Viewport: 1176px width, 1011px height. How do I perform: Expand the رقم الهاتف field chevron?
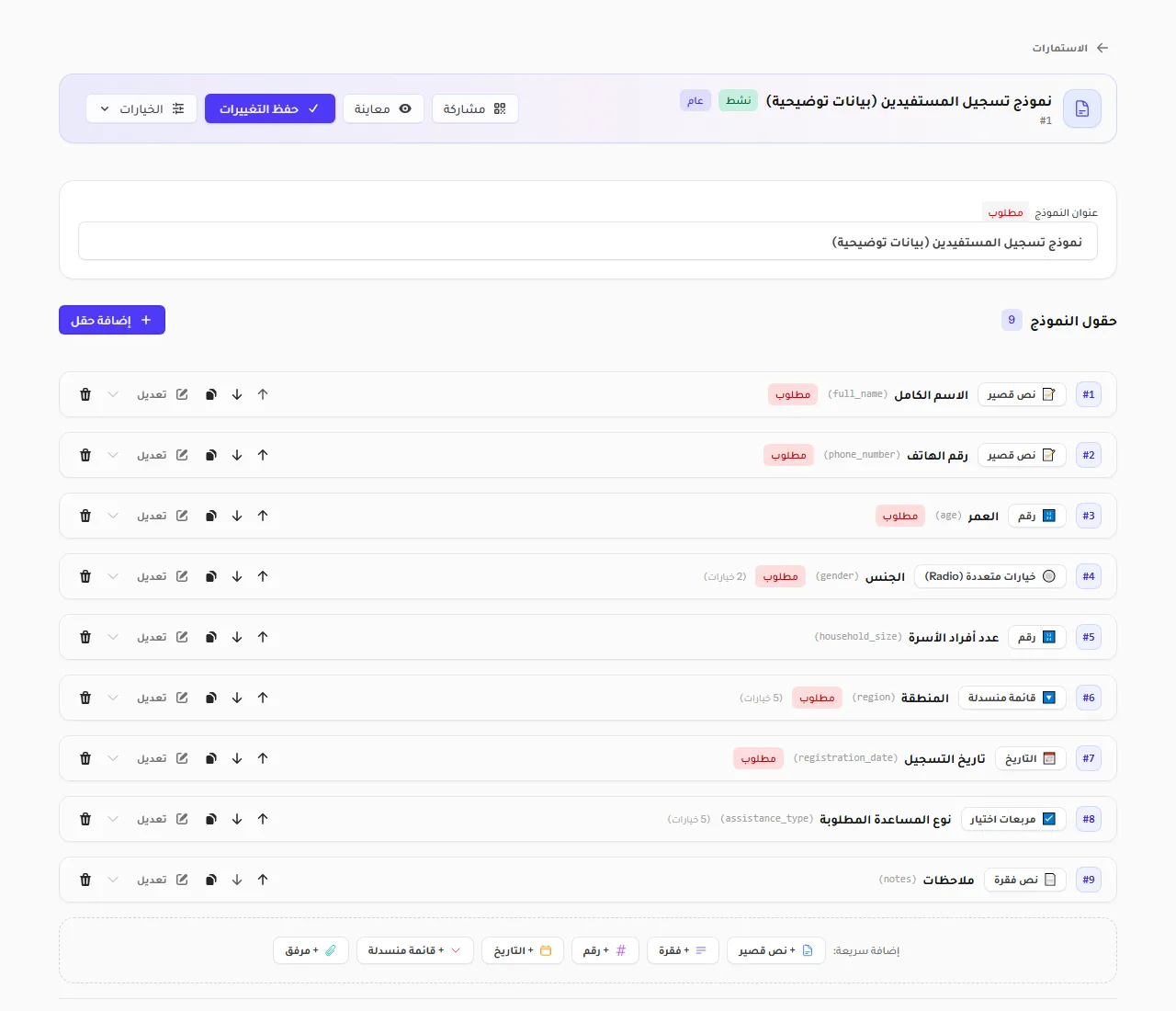pos(113,455)
